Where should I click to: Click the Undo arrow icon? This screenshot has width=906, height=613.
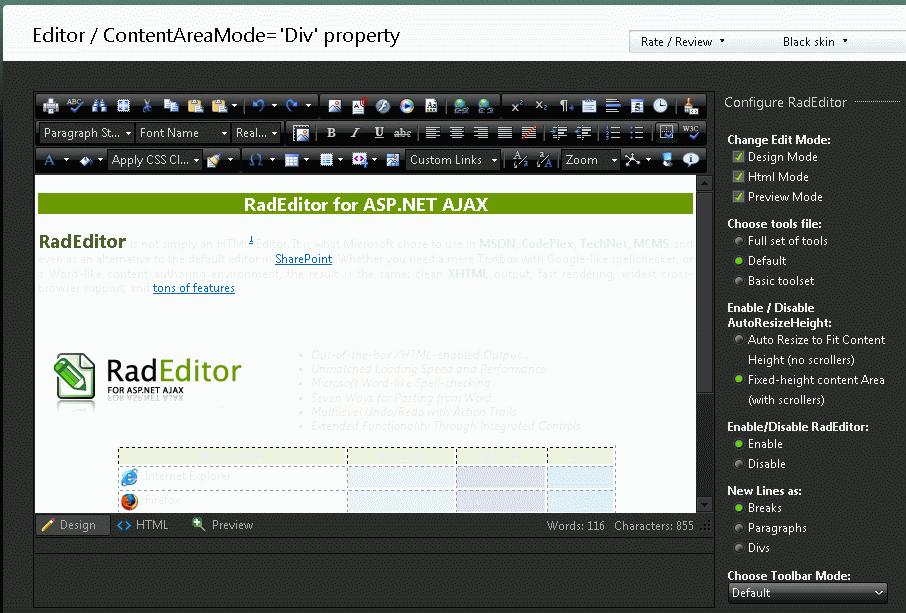259,106
